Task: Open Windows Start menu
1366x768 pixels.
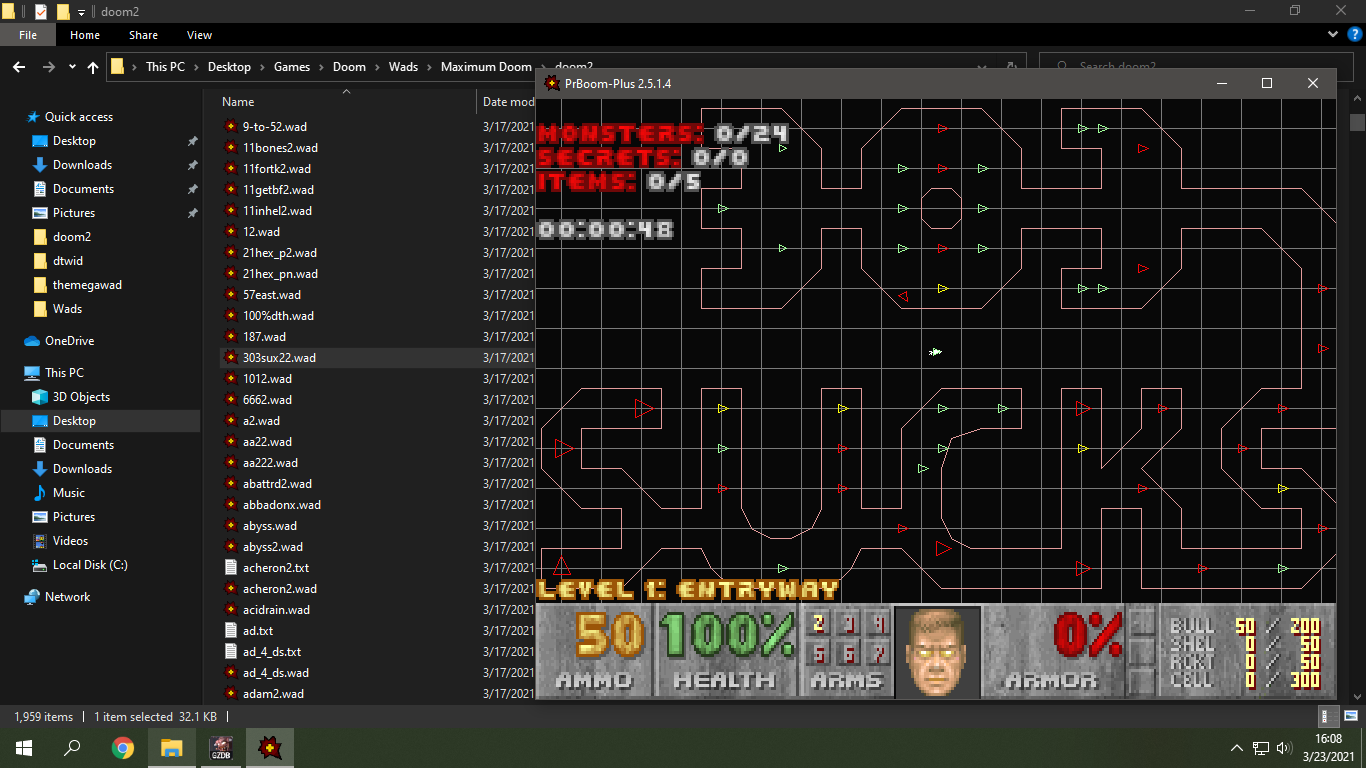Action: 24,747
